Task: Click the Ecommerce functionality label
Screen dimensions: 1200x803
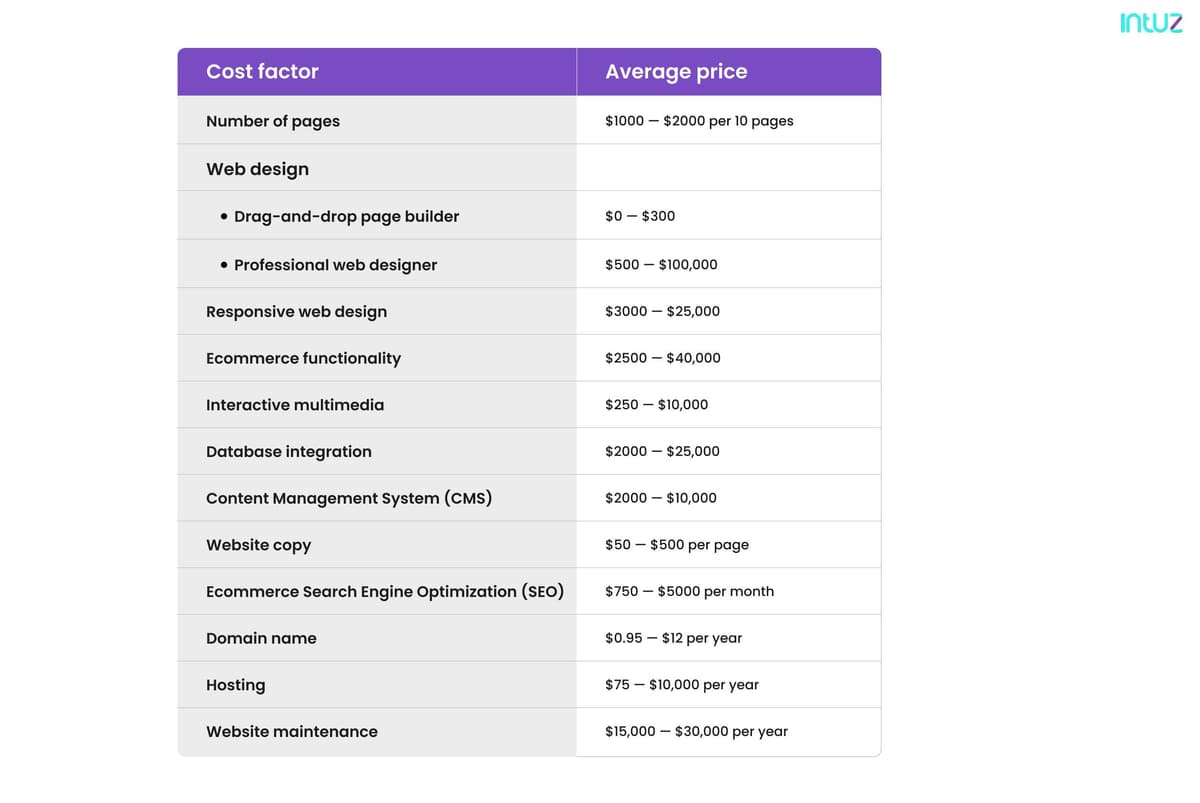Action: pos(303,358)
